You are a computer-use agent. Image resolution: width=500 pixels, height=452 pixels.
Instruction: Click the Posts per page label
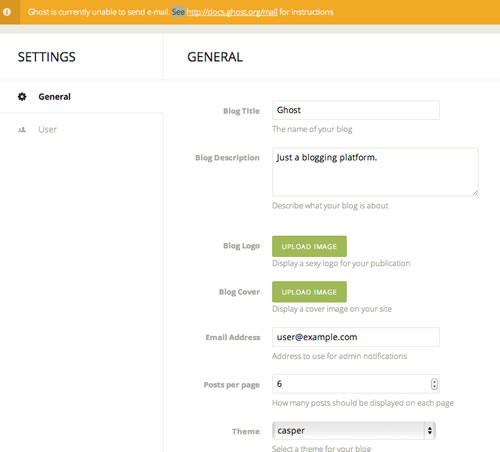point(232,385)
